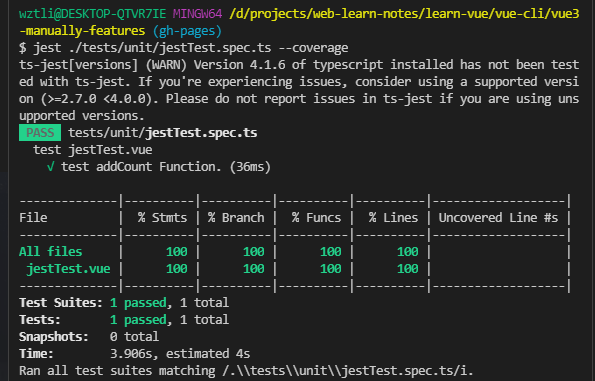
Task: Click the green checkmark before test addCount
Action: point(50,167)
